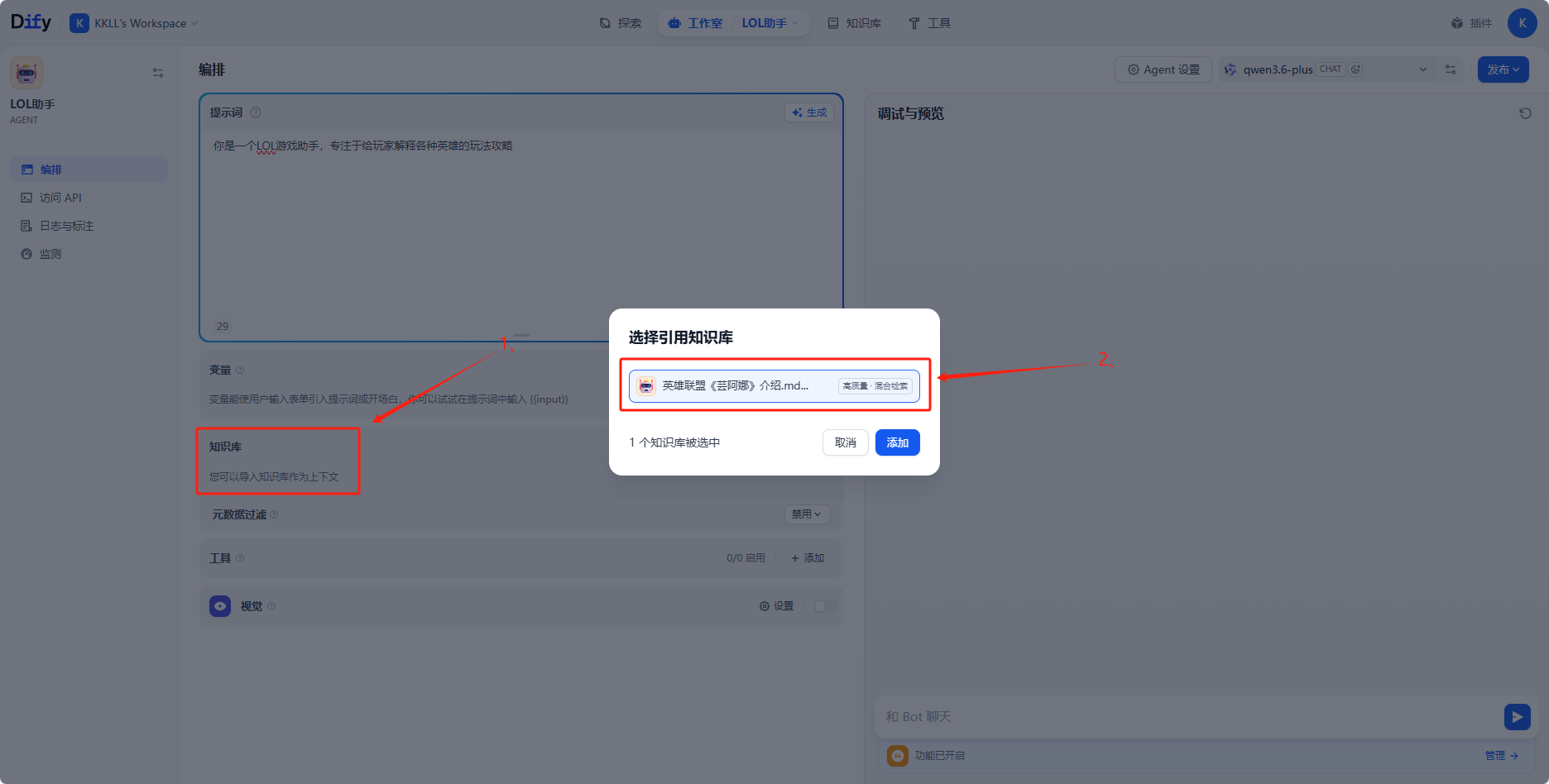1549x784 pixels.
Task: Click 取消 in the dialog
Action: [x=846, y=442]
